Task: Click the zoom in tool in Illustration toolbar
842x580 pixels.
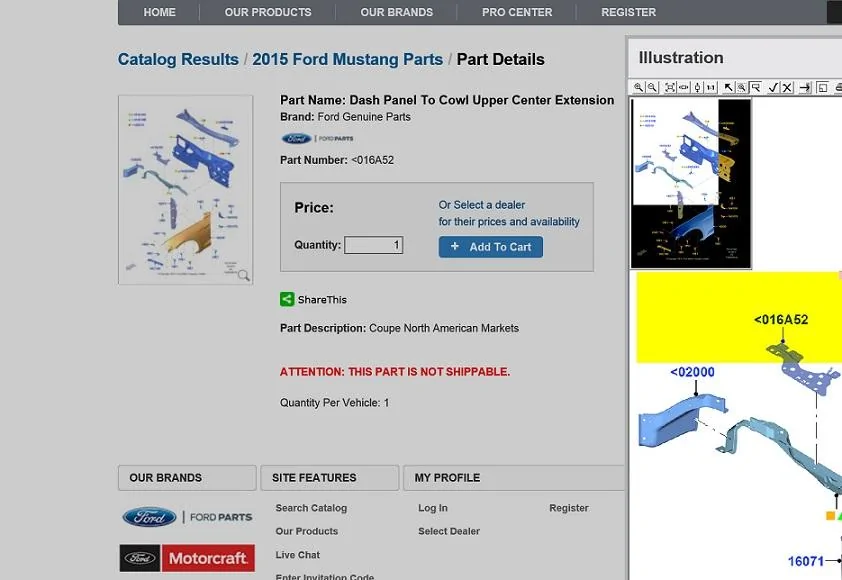Action: 638,87
